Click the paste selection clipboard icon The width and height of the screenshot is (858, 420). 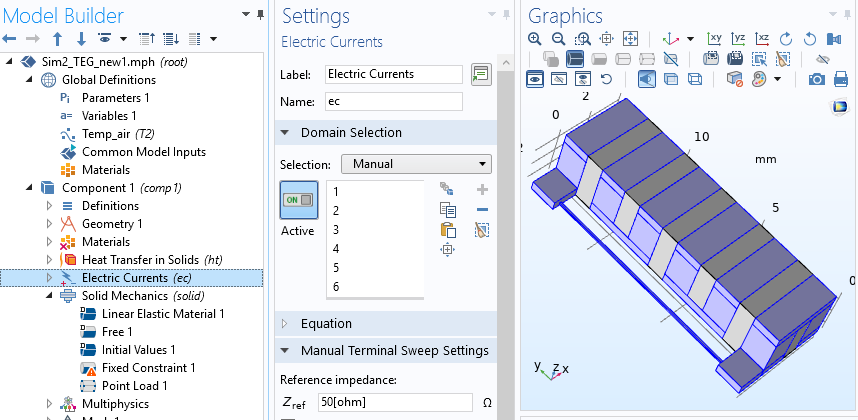pyautogui.click(x=448, y=229)
